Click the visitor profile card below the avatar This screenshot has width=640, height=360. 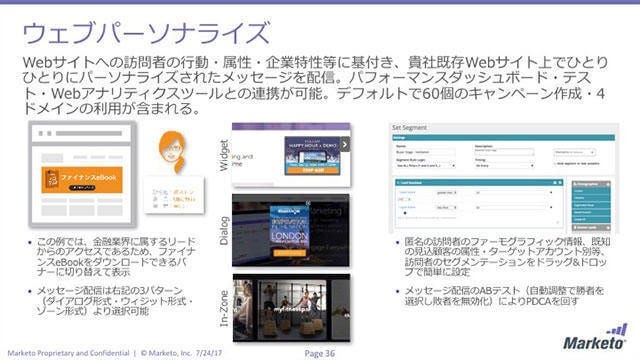coord(174,195)
